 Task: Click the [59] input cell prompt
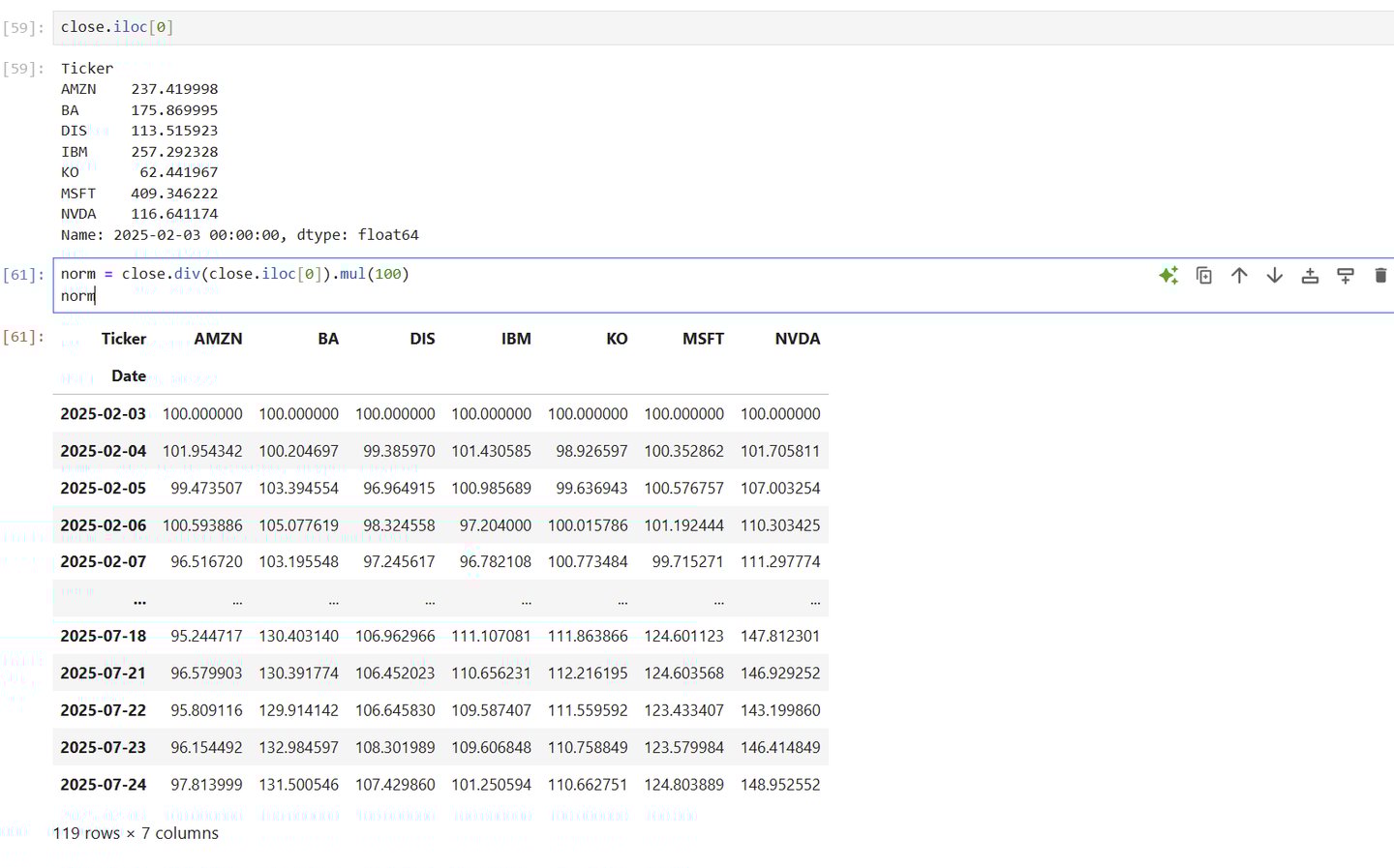pyautogui.click(x=23, y=28)
